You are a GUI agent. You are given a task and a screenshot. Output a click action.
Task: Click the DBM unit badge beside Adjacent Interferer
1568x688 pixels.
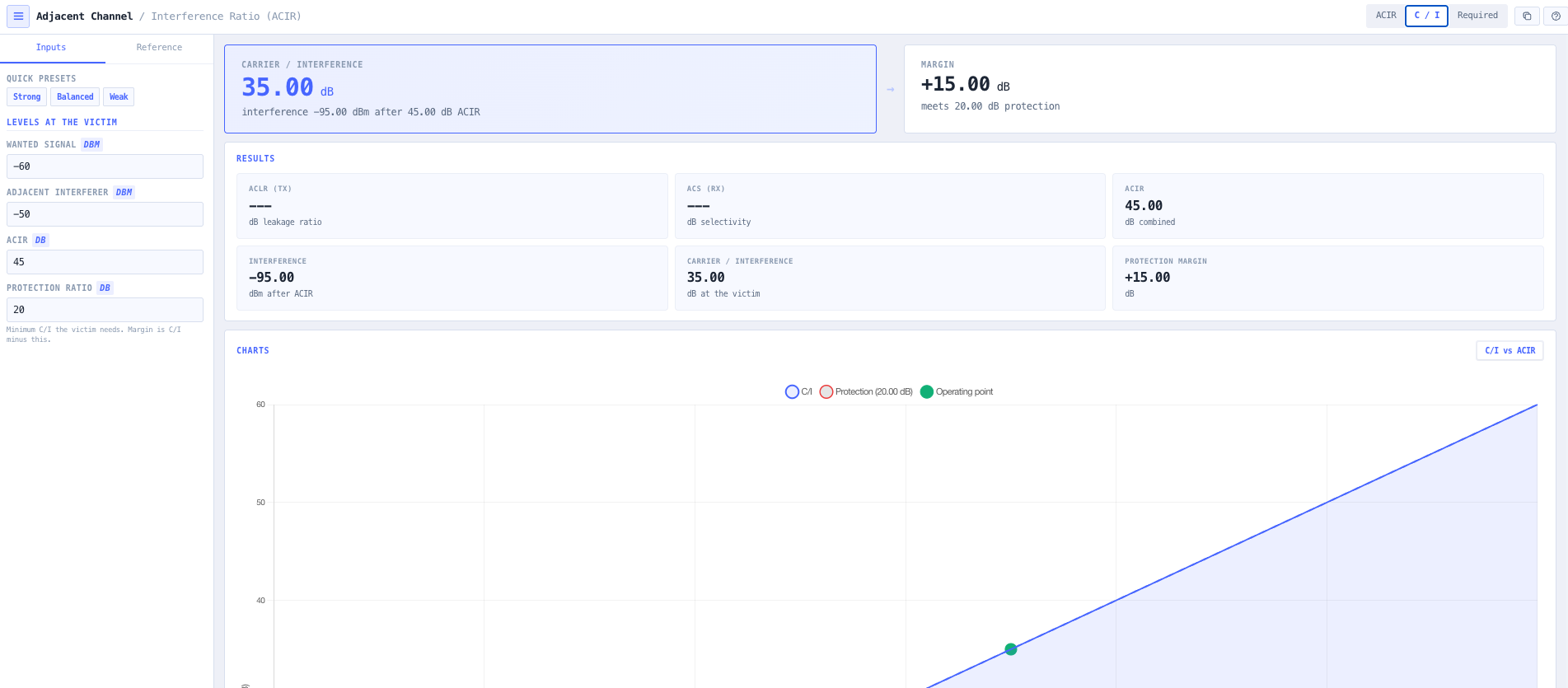click(124, 193)
